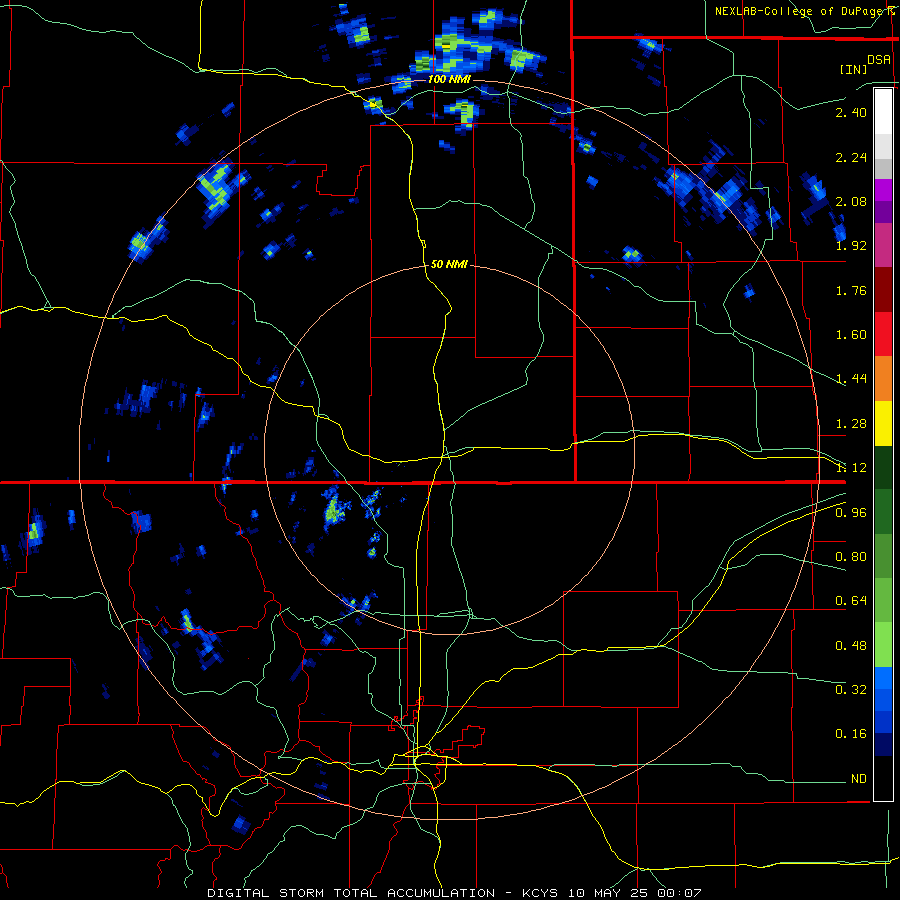Click the [IN] units label
The height and width of the screenshot is (900, 900).
(x=853, y=69)
